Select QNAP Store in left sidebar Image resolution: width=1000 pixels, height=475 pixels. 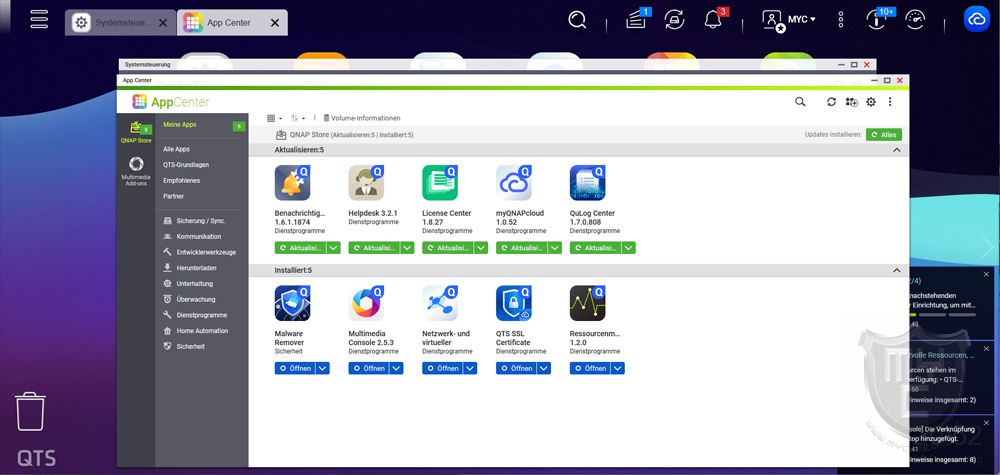(136, 131)
